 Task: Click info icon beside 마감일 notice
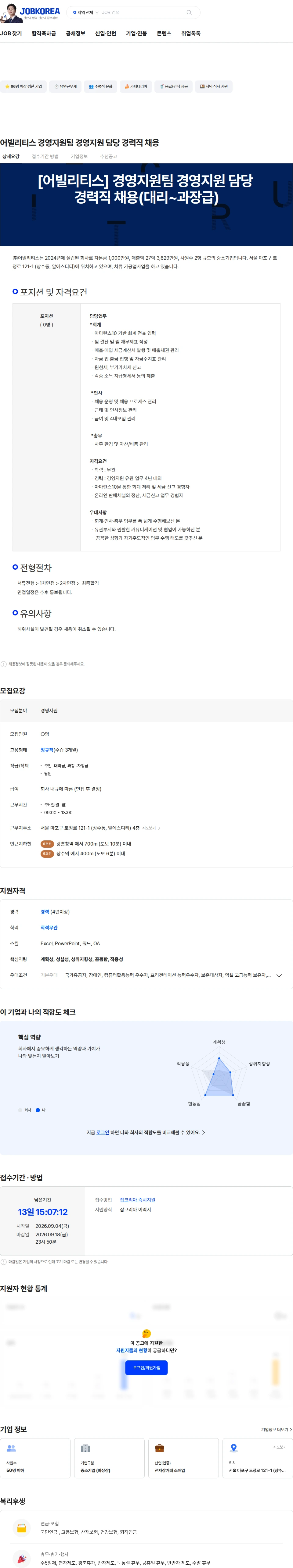[4, 1262]
